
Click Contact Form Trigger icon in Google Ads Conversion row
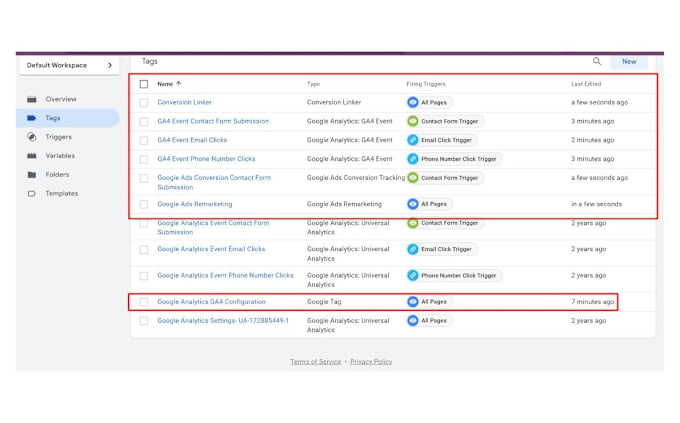coord(413,178)
